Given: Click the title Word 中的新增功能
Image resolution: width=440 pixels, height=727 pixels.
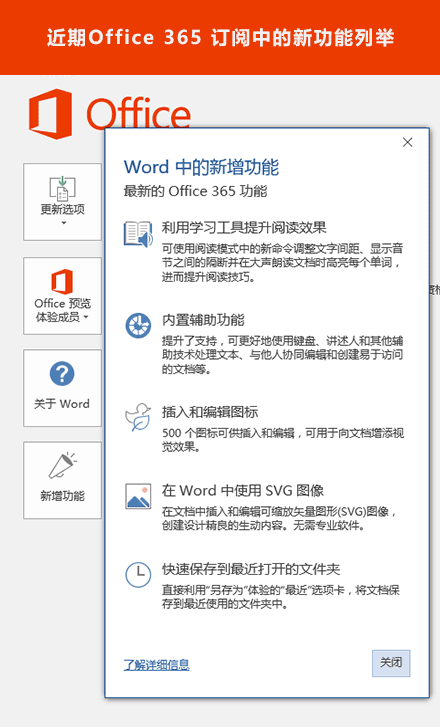Looking at the screenshot, I should tap(201, 167).
